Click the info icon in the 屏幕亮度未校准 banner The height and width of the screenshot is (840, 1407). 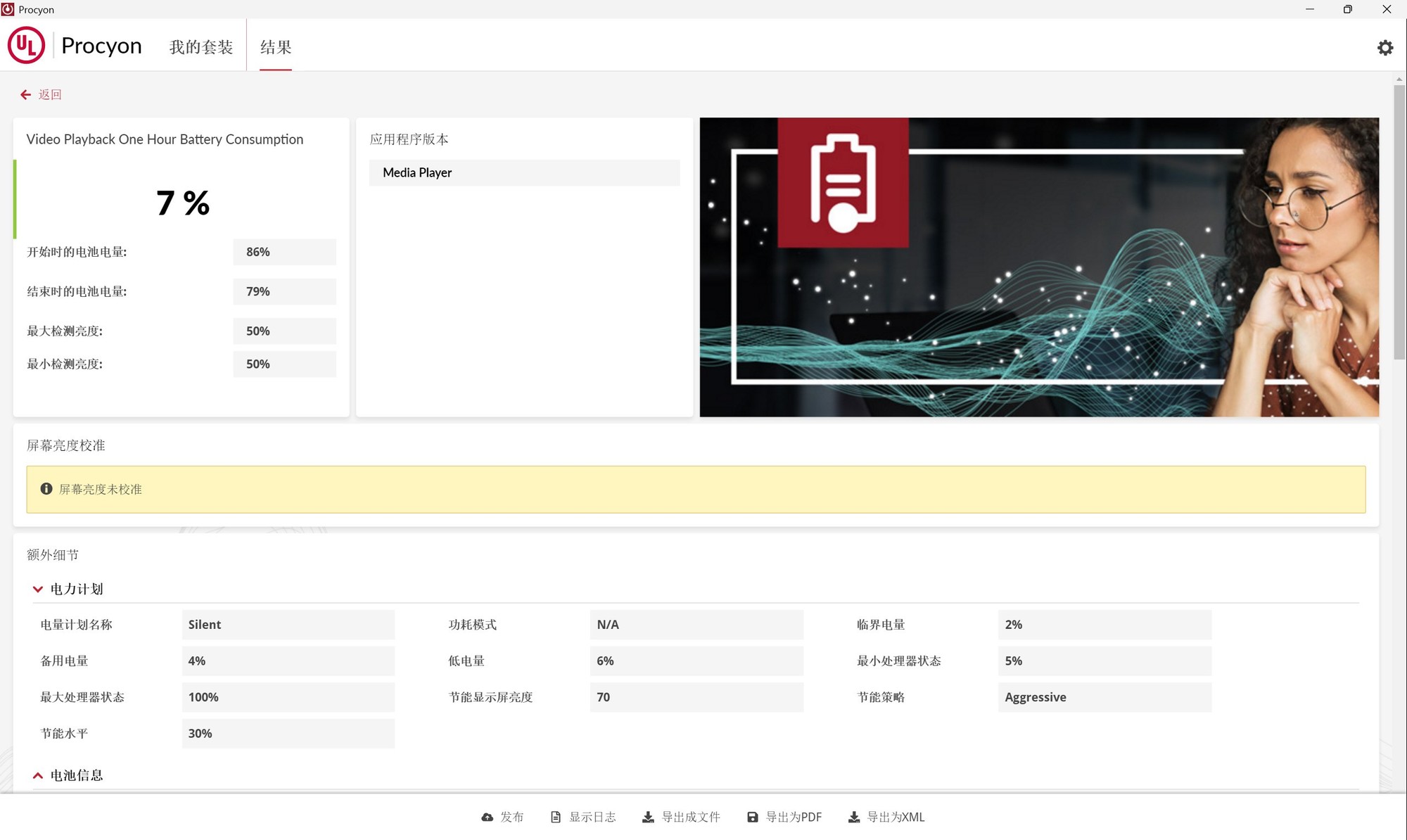click(46, 488)
